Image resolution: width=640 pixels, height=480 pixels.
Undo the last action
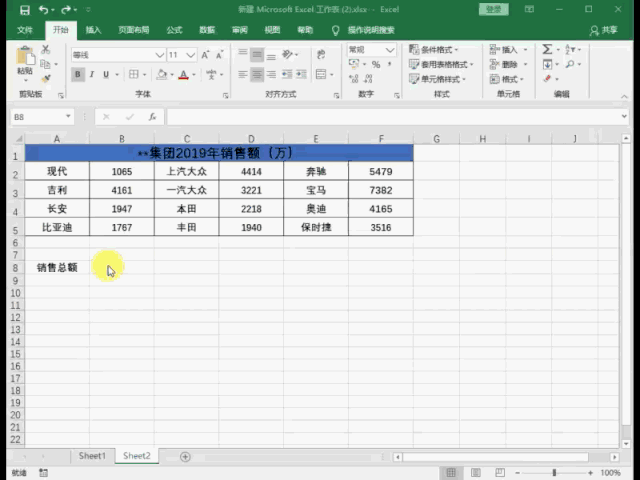[43, 10]
